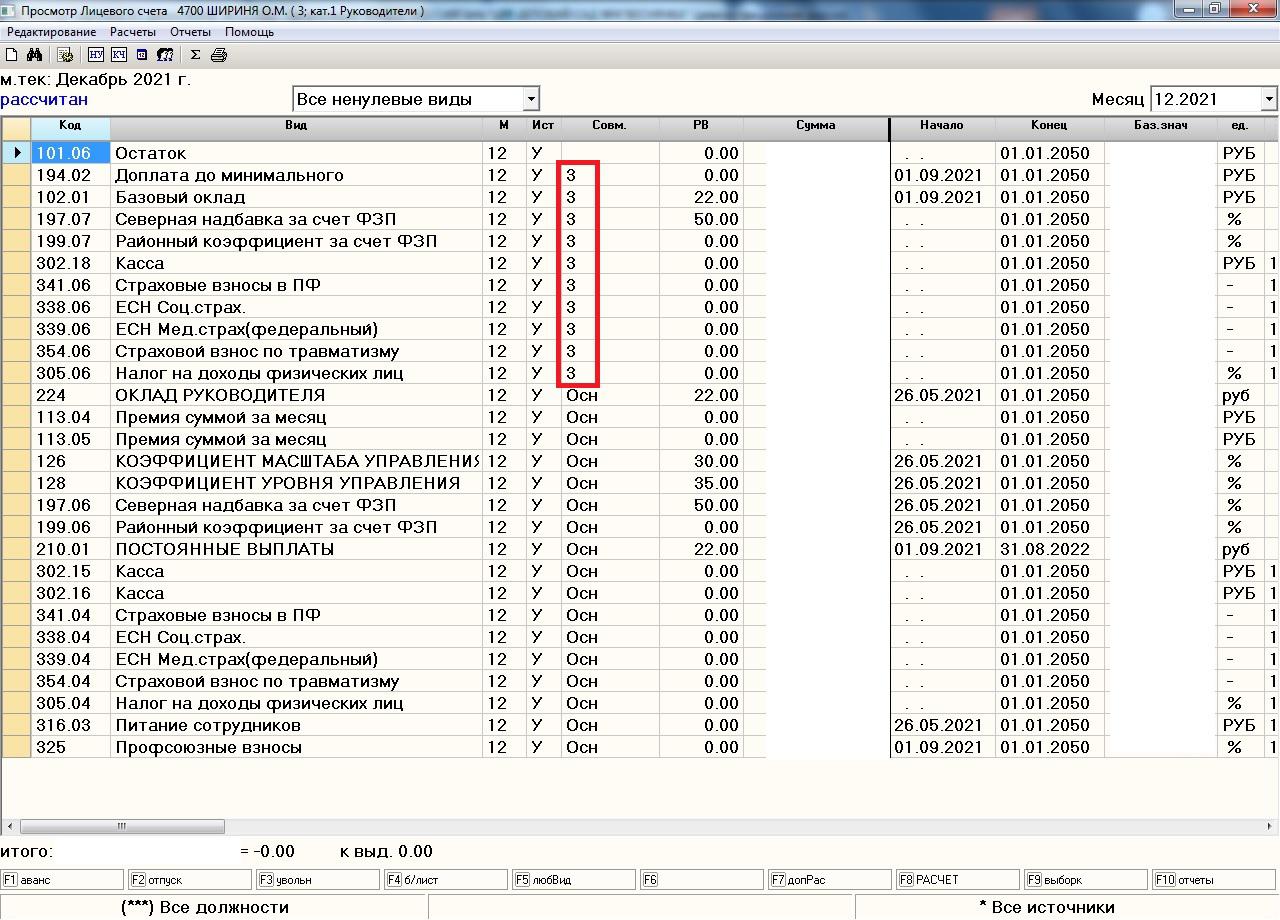Image resolution: width=1280 pixels, height=920 pixels.
Task: Select the Питание сотрудников row
Action: pos(640,725)
